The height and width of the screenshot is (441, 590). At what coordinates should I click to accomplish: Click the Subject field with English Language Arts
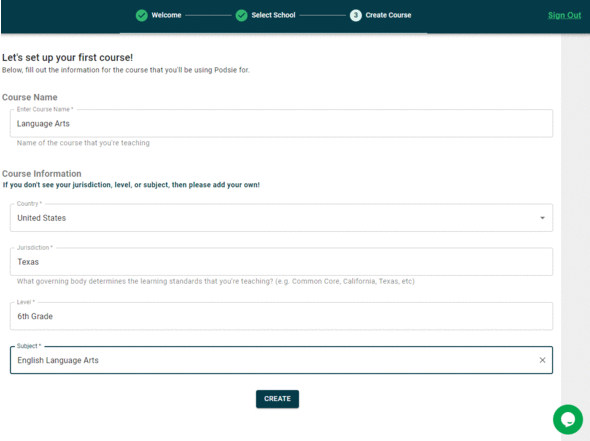(281, 360)
